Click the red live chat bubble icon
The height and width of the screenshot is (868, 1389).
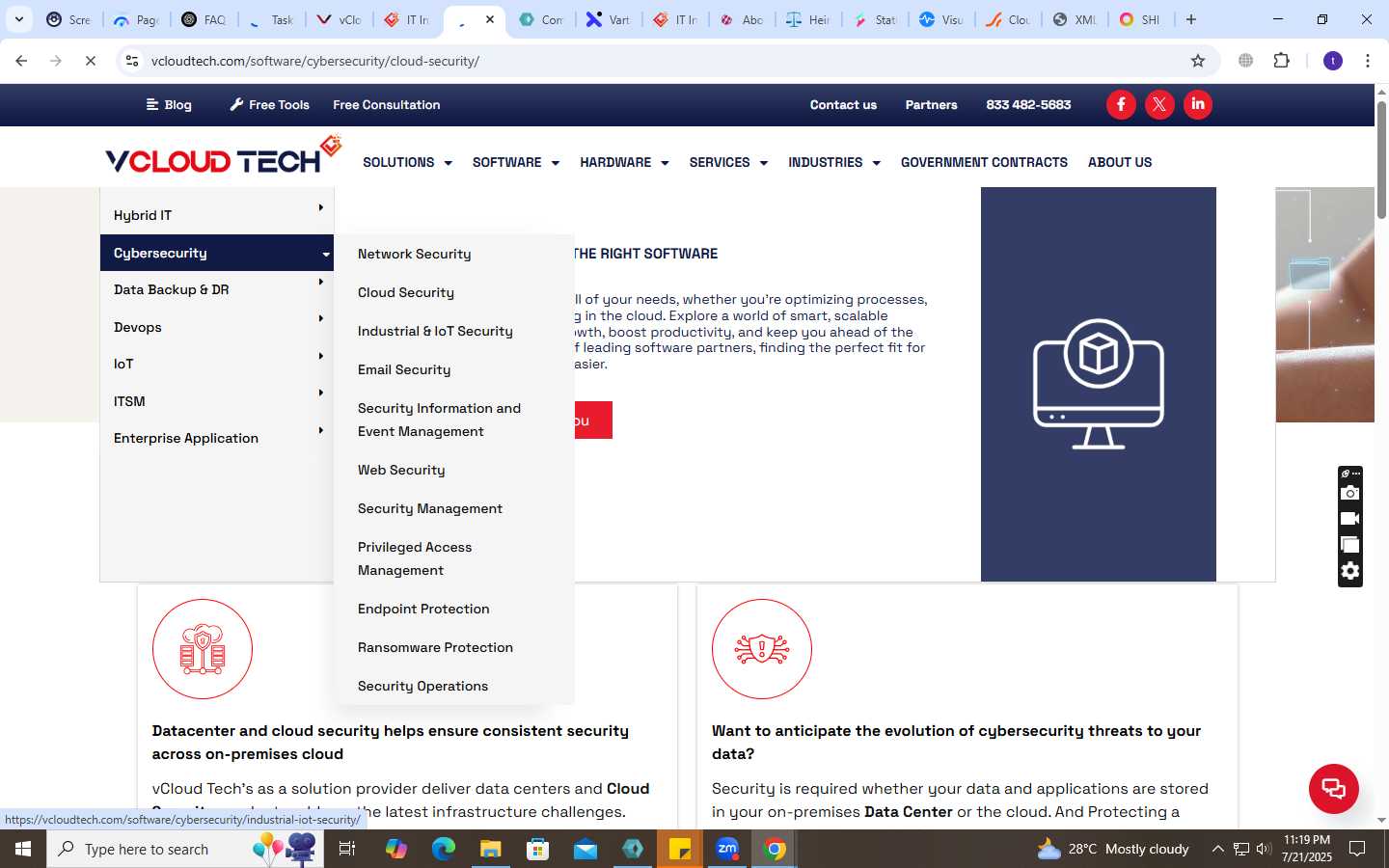1333,788
